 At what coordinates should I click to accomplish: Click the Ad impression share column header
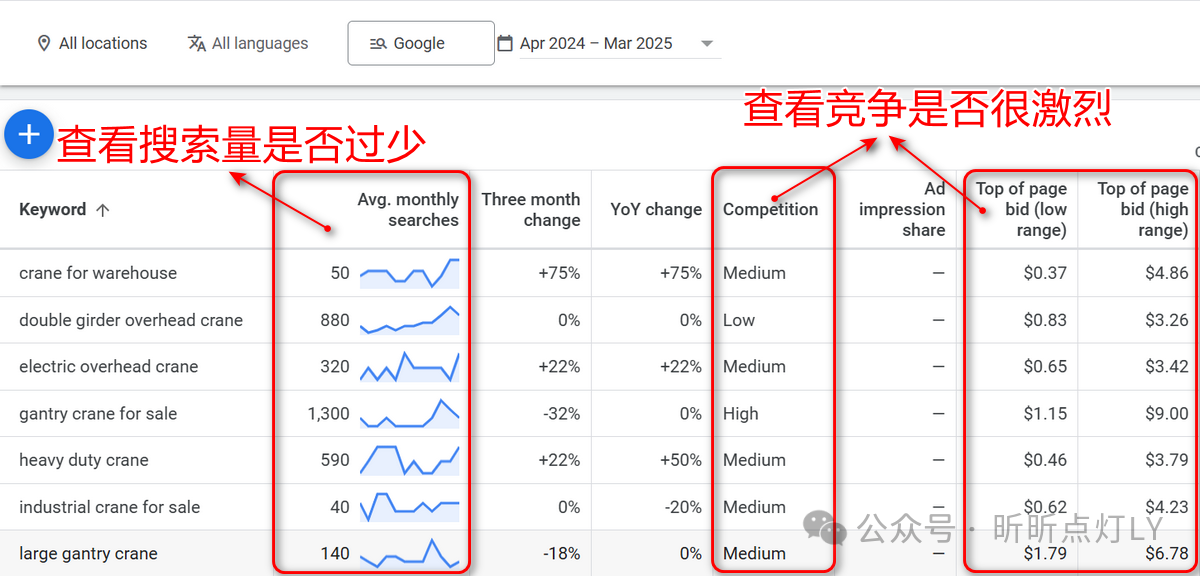902,209
